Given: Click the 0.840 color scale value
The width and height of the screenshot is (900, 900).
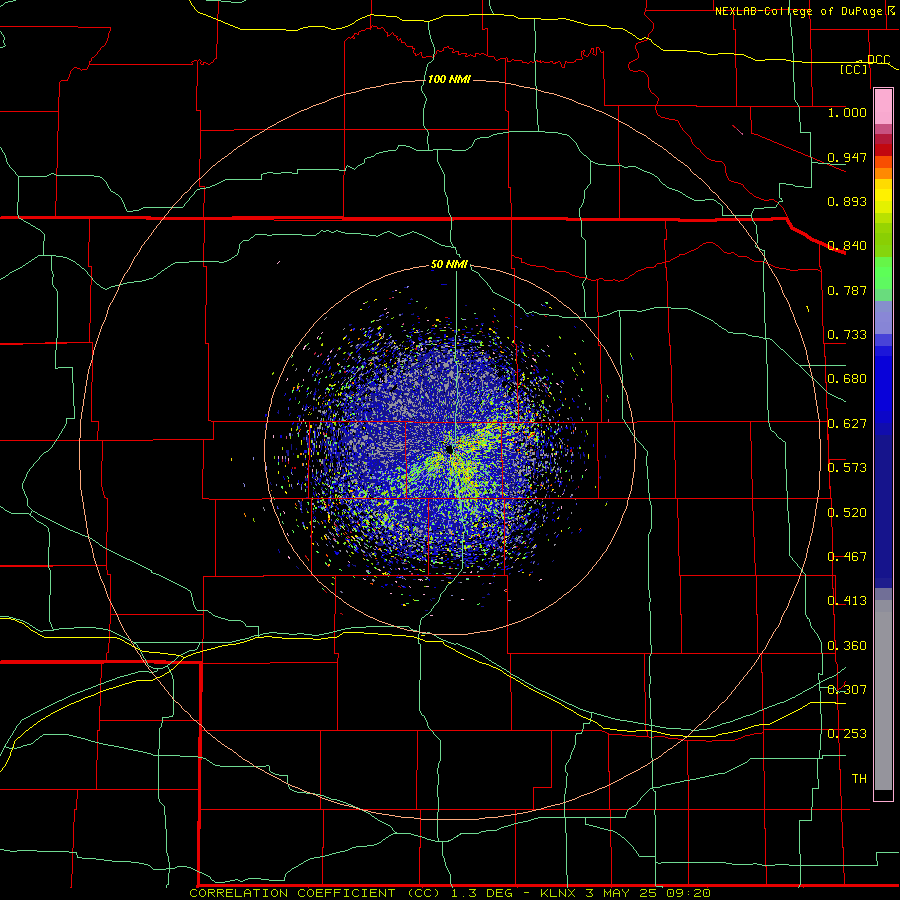Looking at the screenshot, I should click(847, 246).
